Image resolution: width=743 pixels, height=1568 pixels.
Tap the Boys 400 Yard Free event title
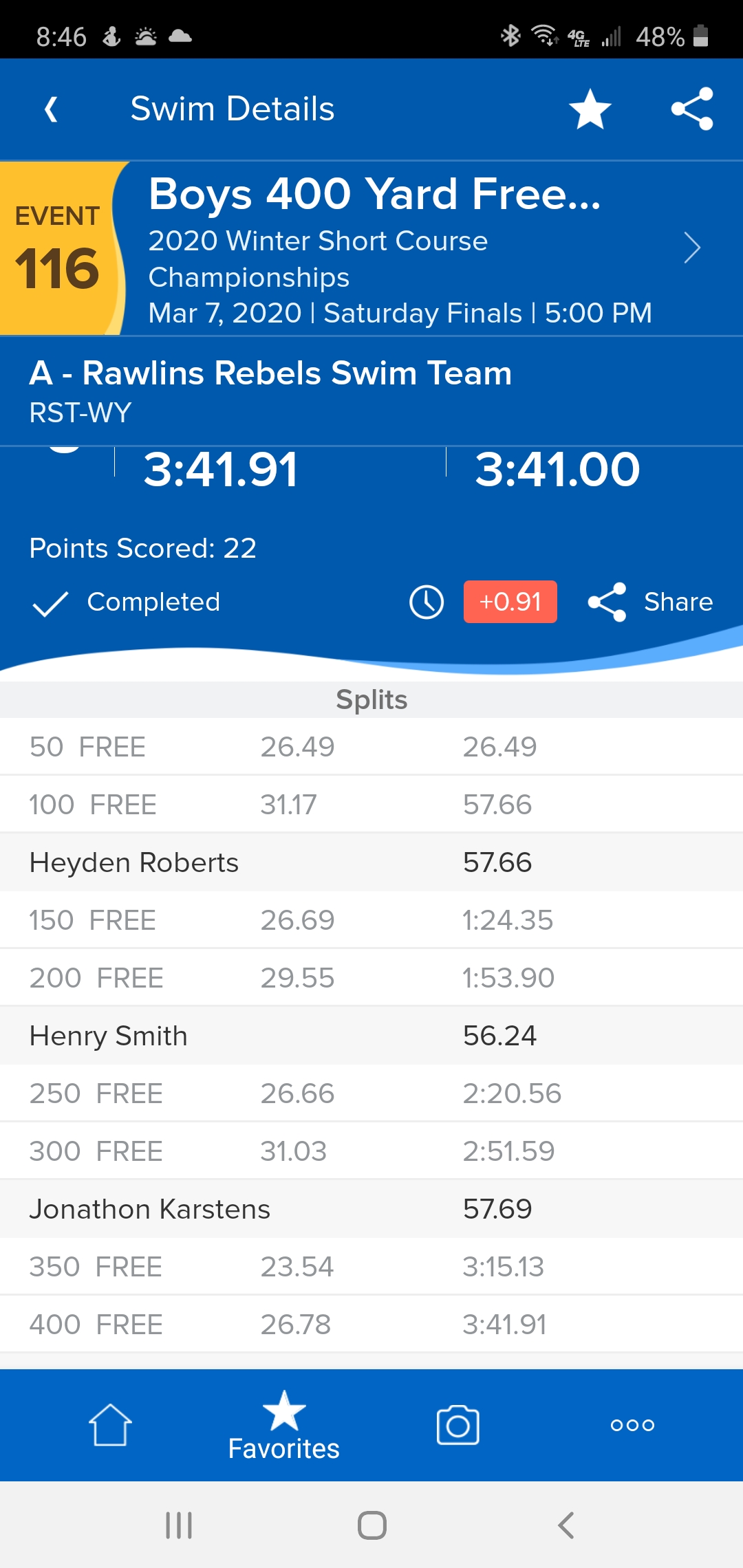pos(375,195)
